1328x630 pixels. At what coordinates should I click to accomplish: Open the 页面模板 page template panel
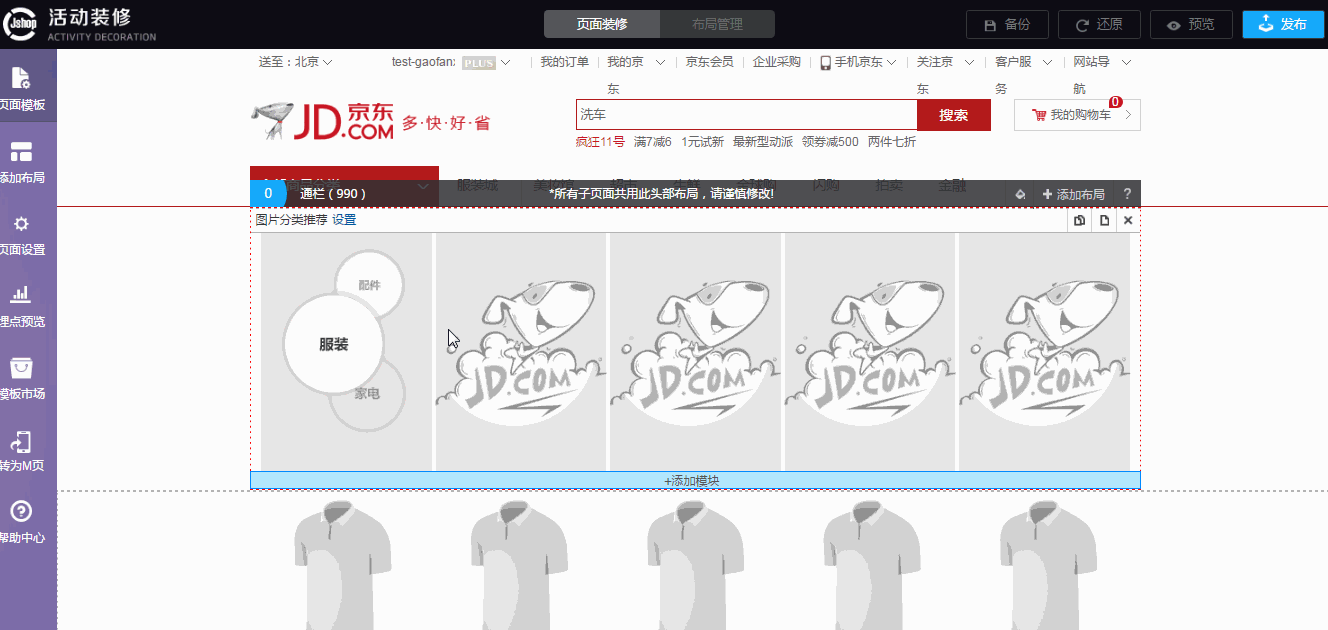(x=23, y=87)
